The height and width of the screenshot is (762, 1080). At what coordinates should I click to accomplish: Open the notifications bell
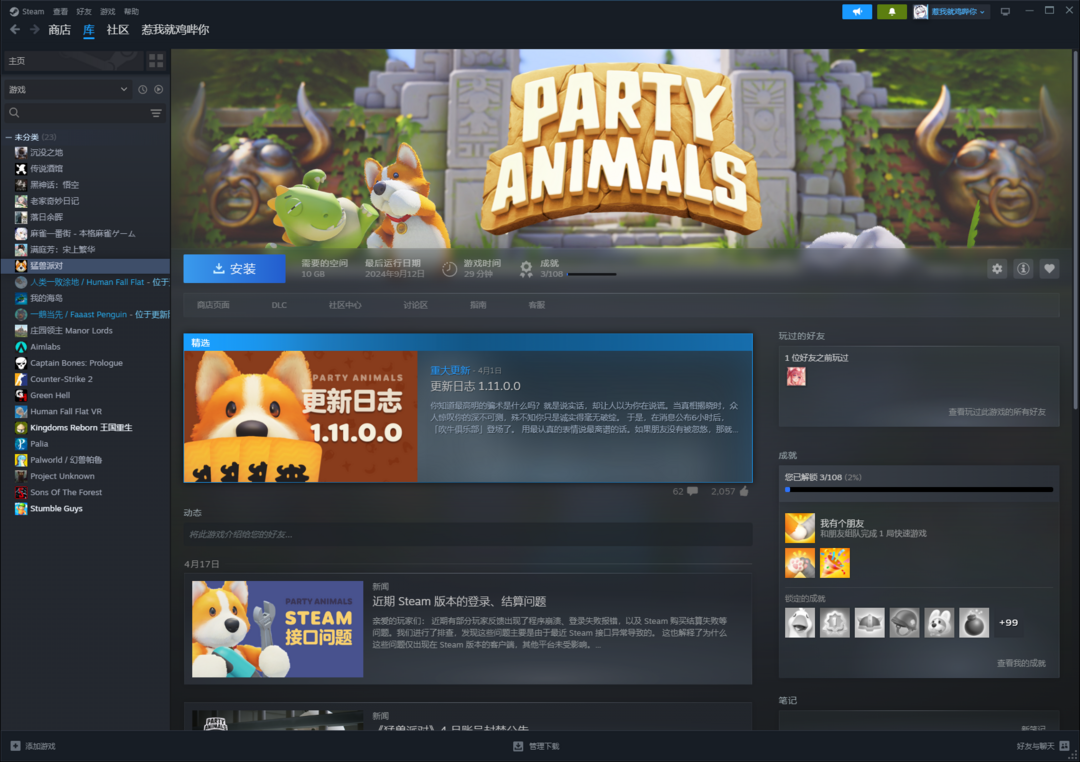tap(891, 12)
